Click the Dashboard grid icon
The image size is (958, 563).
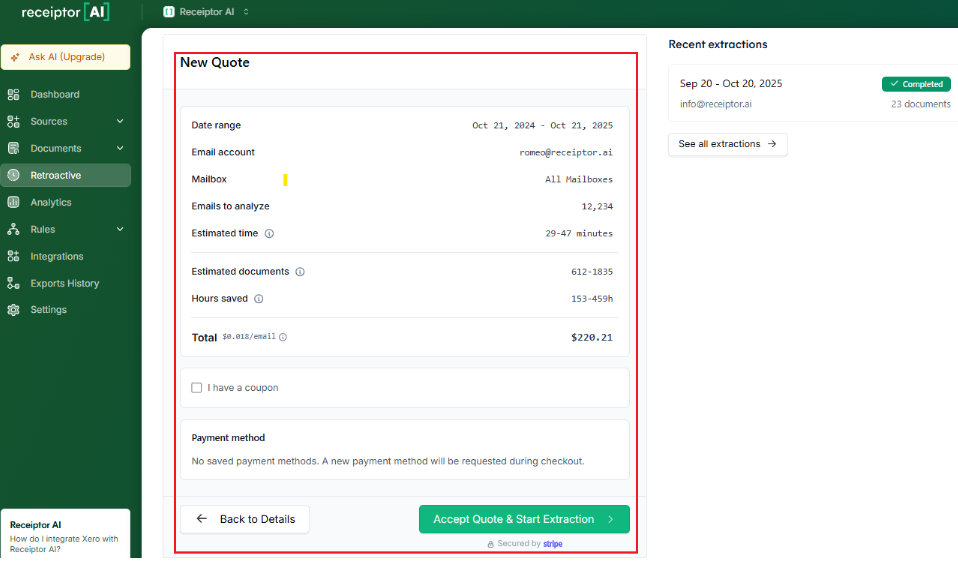[x=13, y=94]
